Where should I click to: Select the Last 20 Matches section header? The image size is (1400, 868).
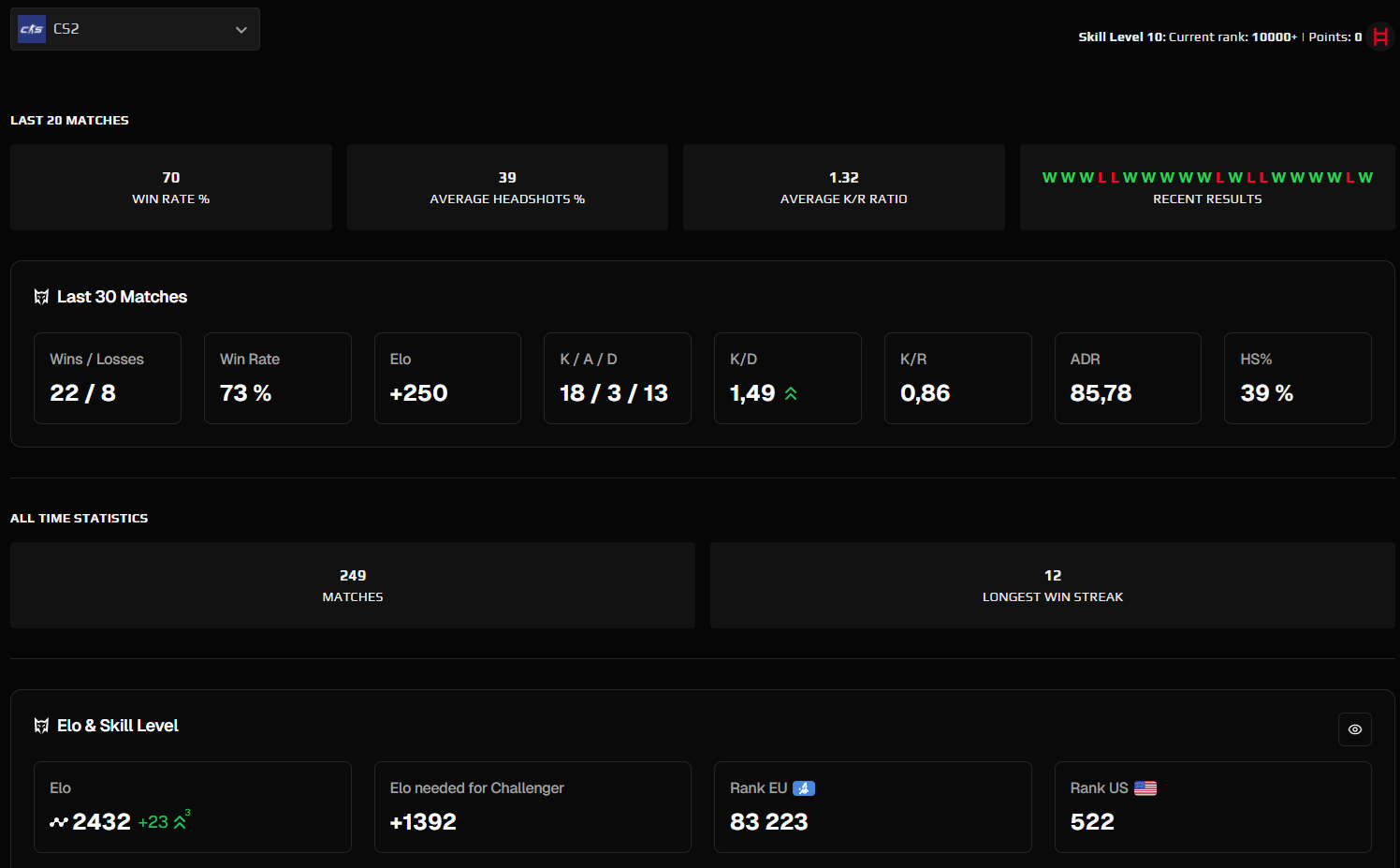(x=69, y=120)
